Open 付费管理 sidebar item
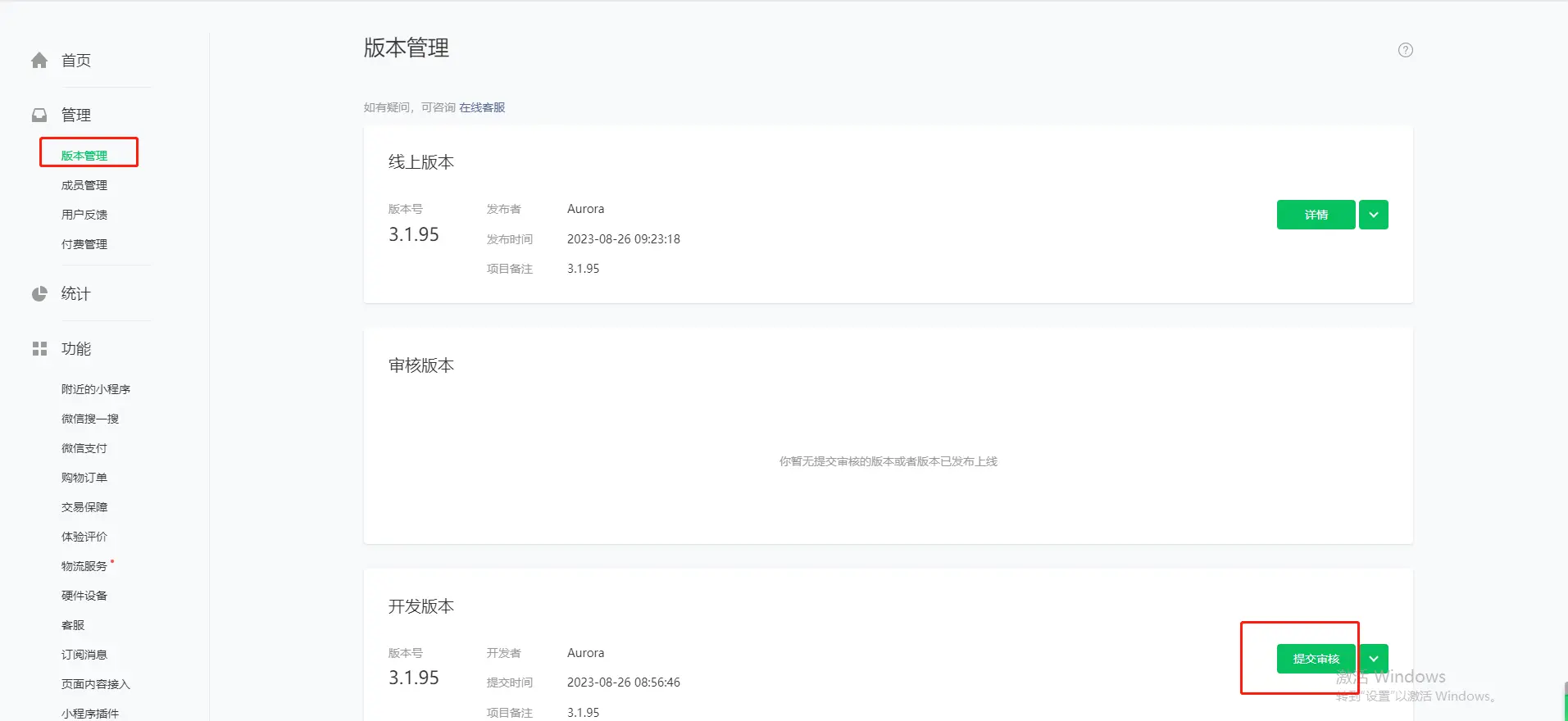 coord(84,244)
